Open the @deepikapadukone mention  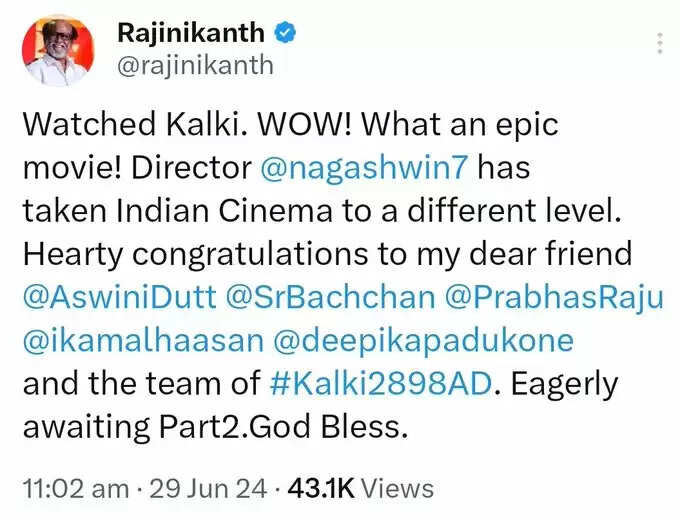coord(424,341)
